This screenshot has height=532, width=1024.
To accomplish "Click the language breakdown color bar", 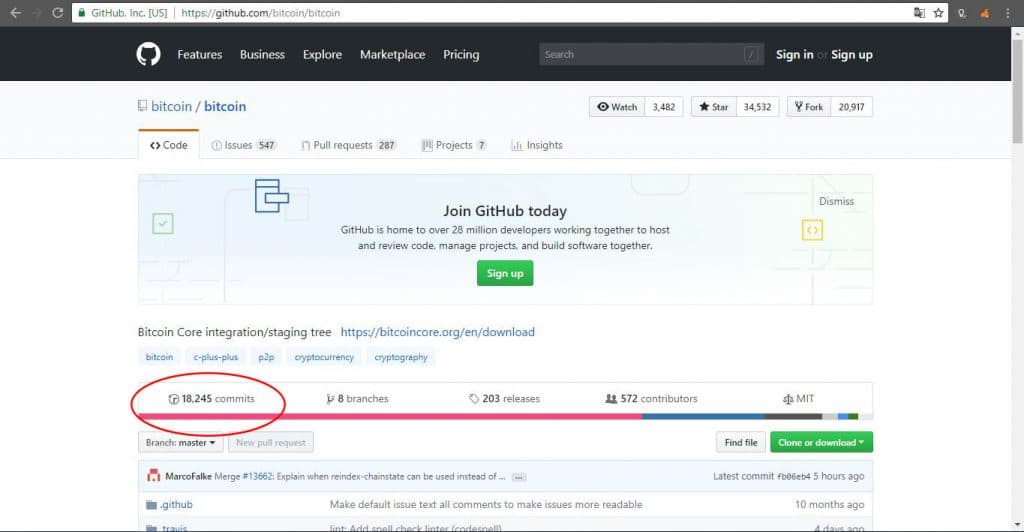I will click(x=505, y=416).
